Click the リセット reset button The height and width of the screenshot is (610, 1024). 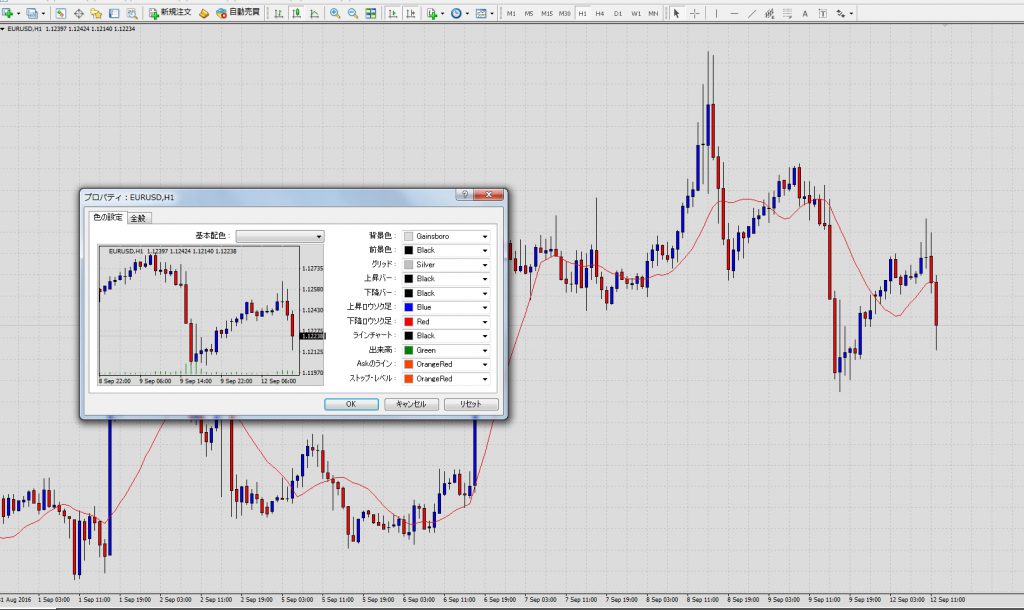point(471,404)
